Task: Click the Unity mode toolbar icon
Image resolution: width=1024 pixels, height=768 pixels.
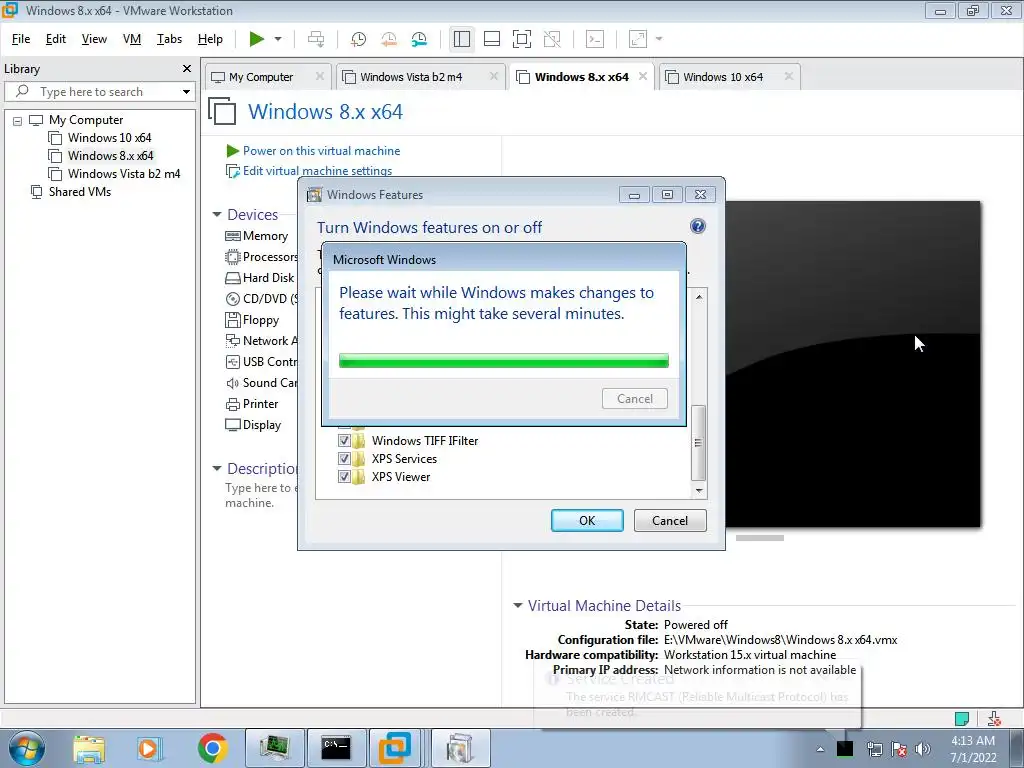Action: (552, 39)
